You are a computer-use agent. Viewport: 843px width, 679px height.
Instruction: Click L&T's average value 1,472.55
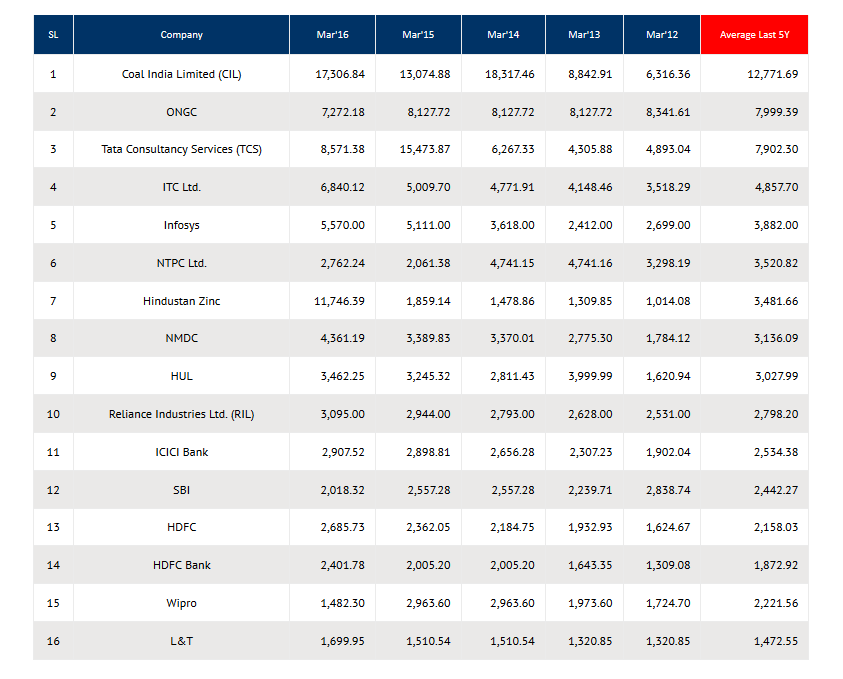(776, 641)
